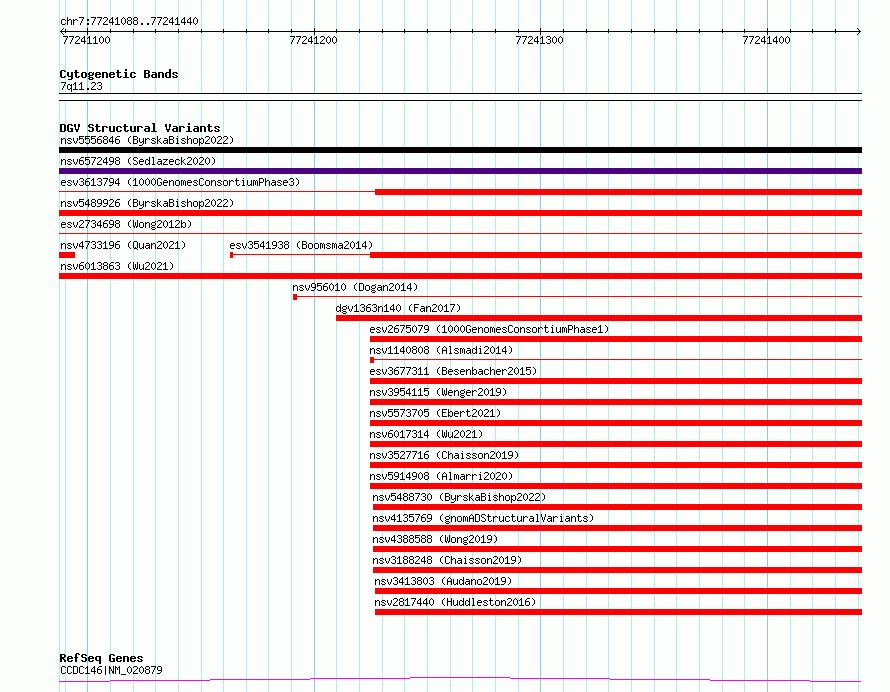The width and height of the screenshot is (890, 692).
Task: Click the short red nsv4733196 Quan2021 bar
Action: click(67, 255)
